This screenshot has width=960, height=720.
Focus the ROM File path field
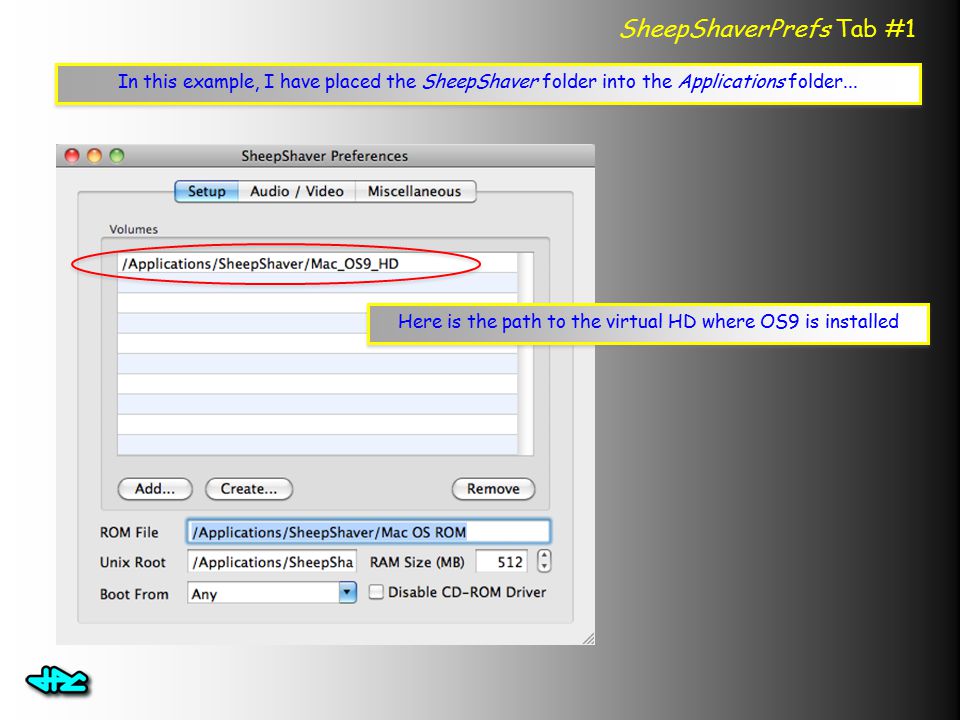(x=369, y=532)
